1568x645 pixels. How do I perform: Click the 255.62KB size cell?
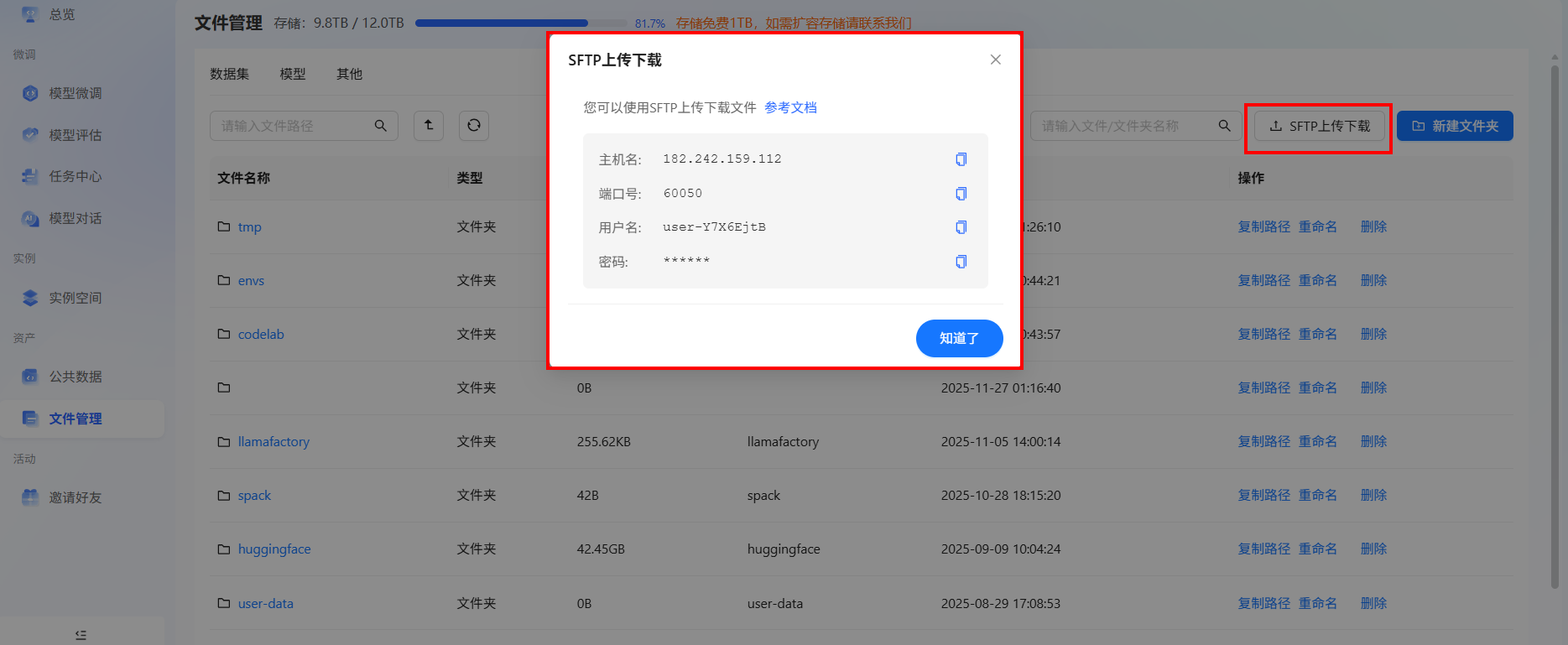point(604,441)
